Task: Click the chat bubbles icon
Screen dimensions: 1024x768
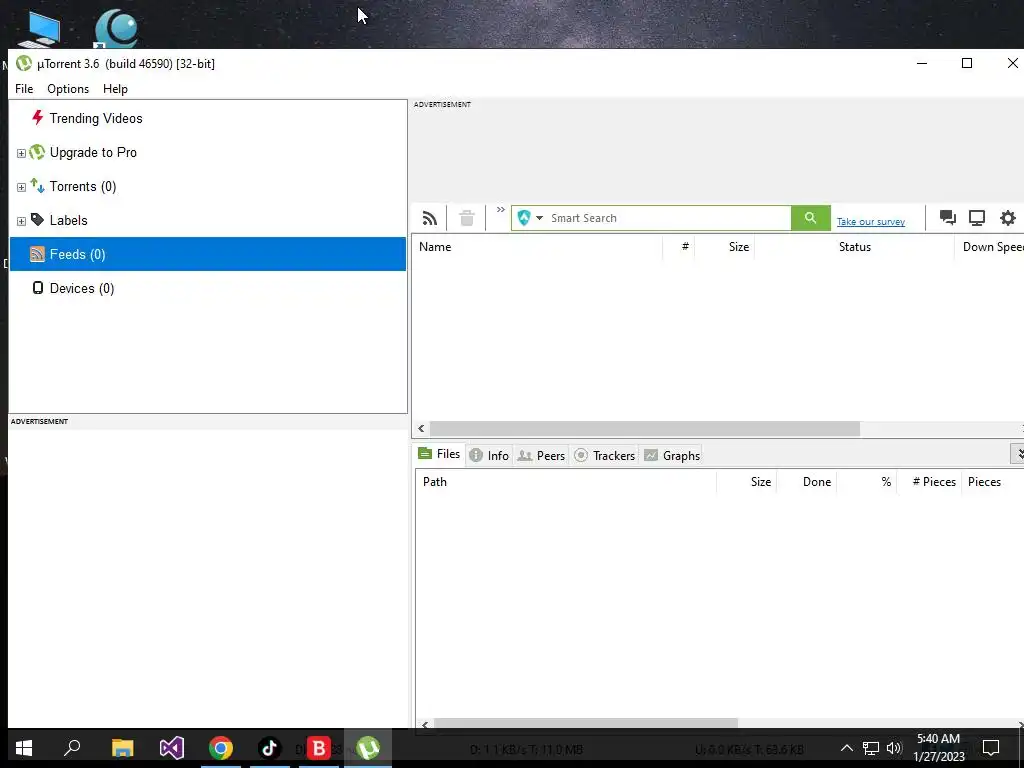Action: [x=948, y=217]
